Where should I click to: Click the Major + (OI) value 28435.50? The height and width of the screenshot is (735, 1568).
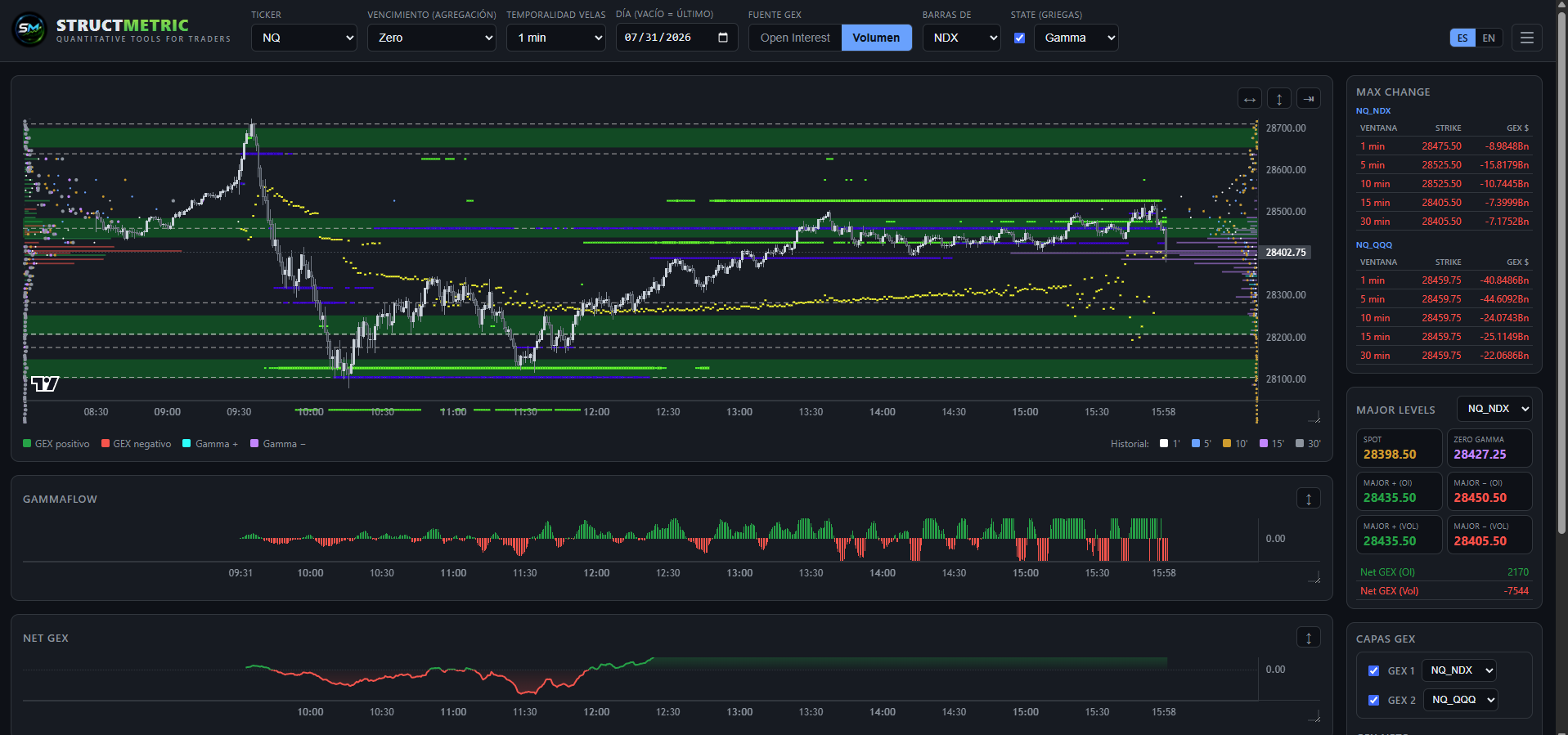(x=1390, y=498)
